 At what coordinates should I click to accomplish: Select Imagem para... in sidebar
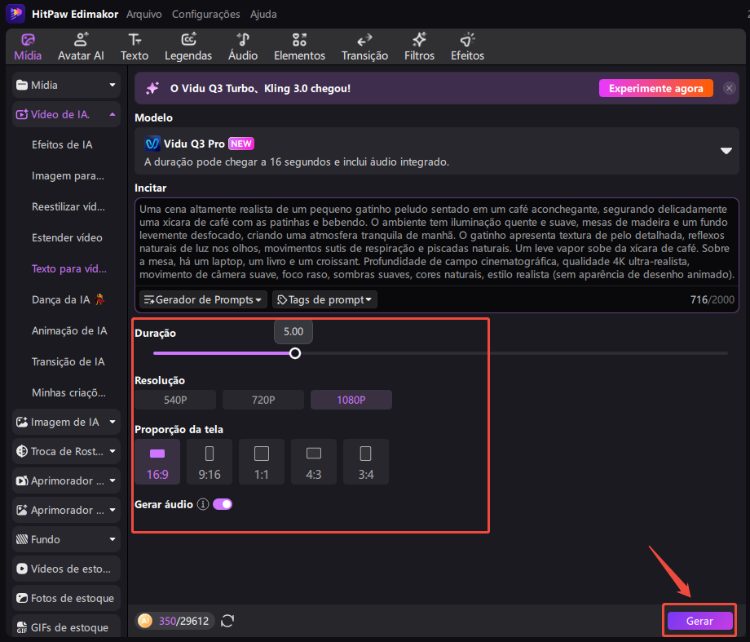pyautogui.click(x=68, y=176)
